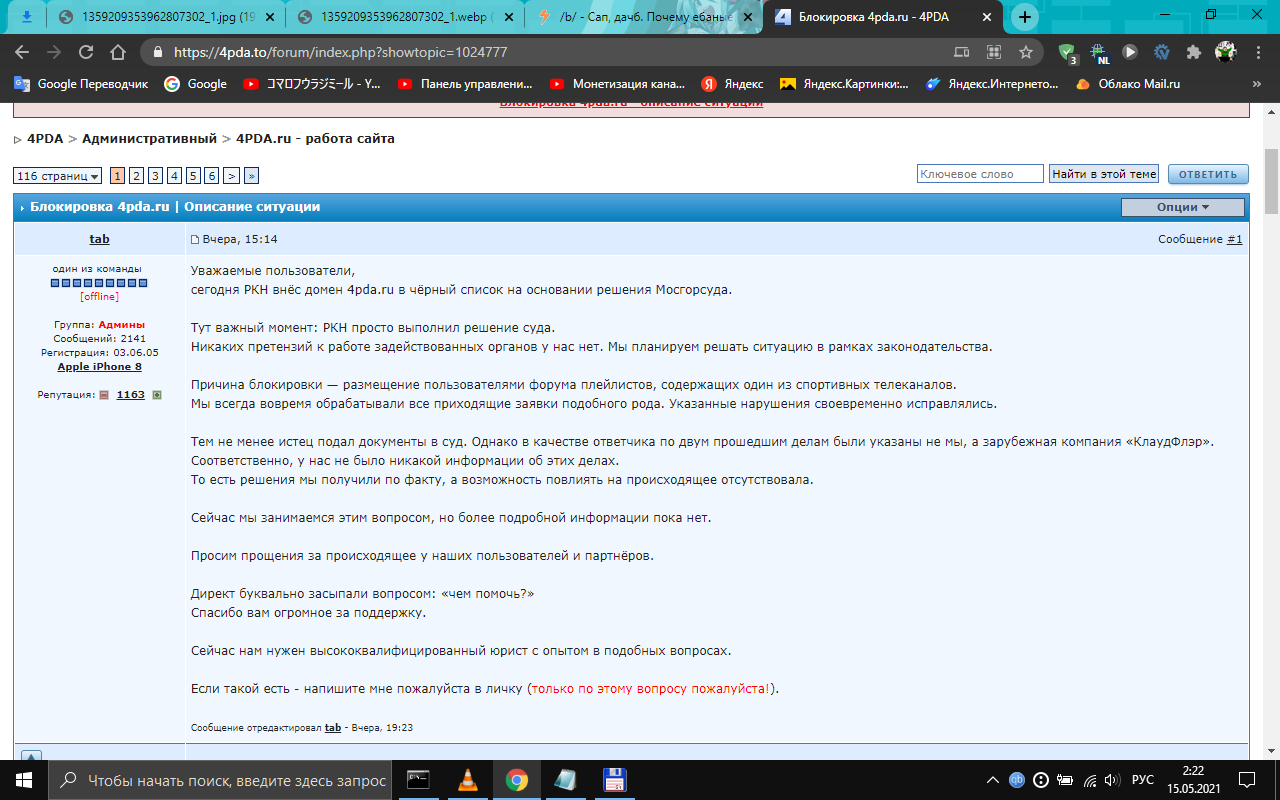The width and height of the screenshot is (1280, 800).
Task: Open 4PDA.ru - работа сайта breadcrumb
Action: [x=315, y=138]
